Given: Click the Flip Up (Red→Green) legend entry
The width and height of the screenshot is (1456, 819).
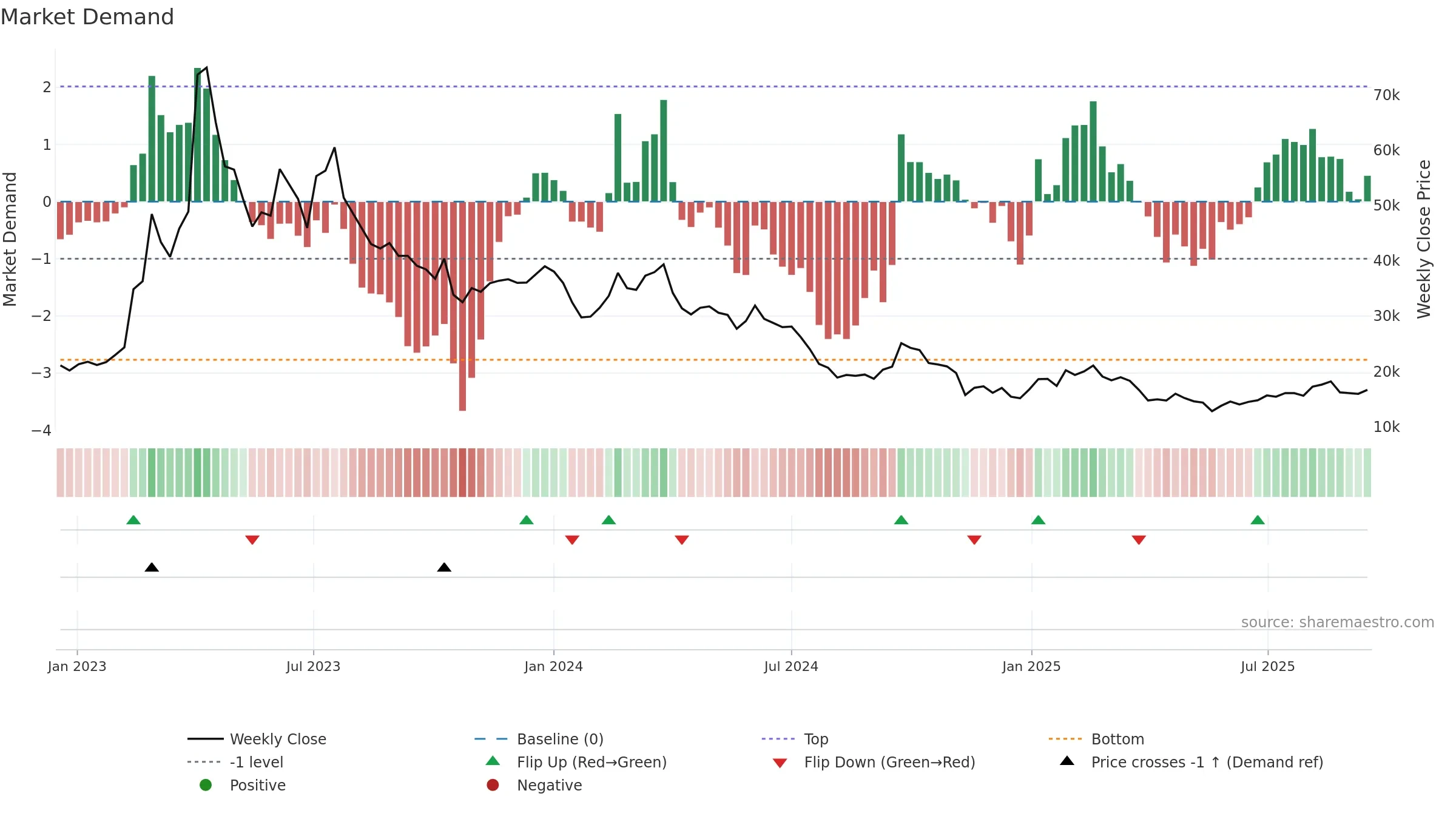Looking at the screenshot, I should 576,762.
